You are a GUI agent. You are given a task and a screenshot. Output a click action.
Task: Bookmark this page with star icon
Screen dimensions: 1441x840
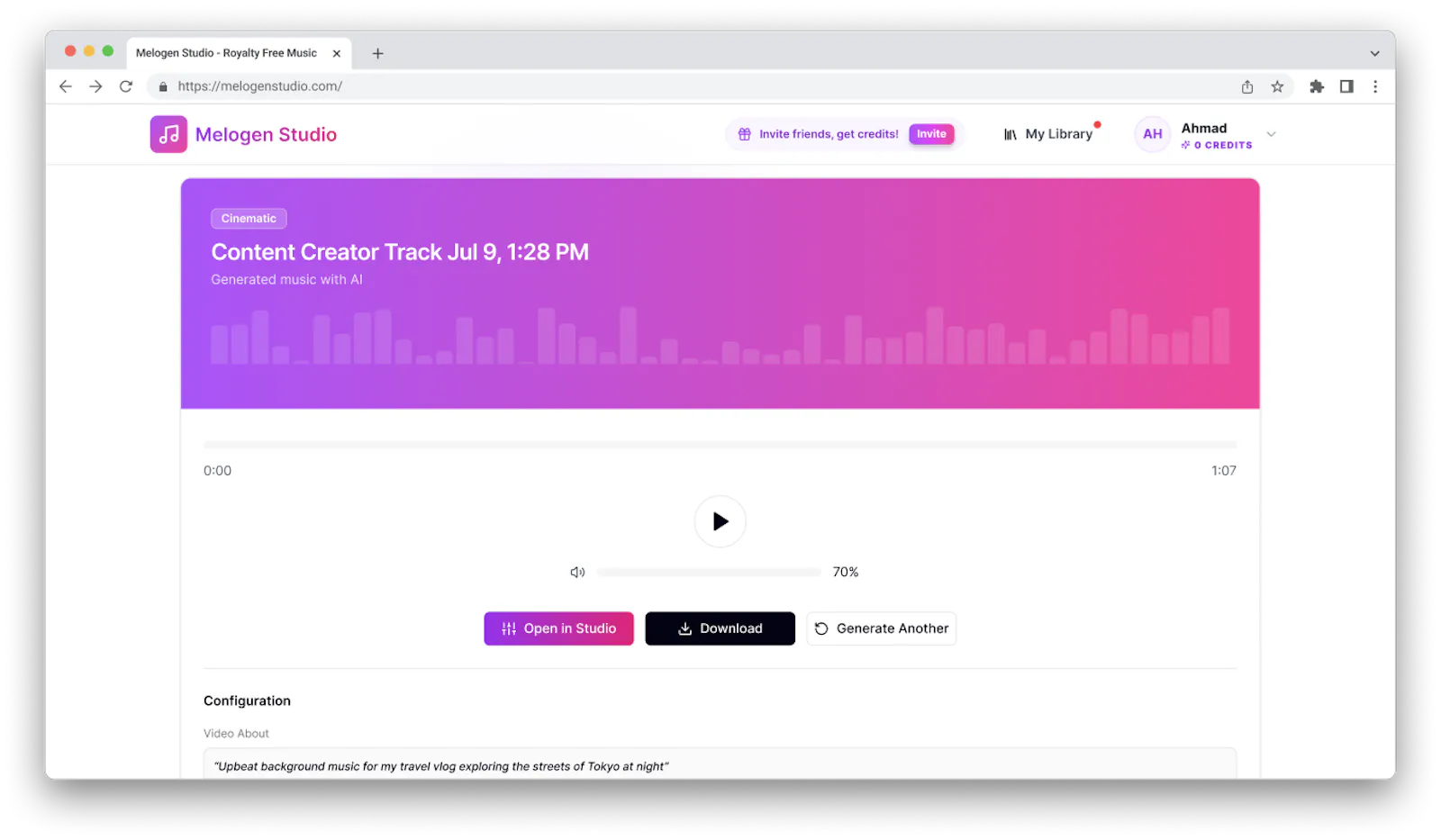tap(1277, 86)
